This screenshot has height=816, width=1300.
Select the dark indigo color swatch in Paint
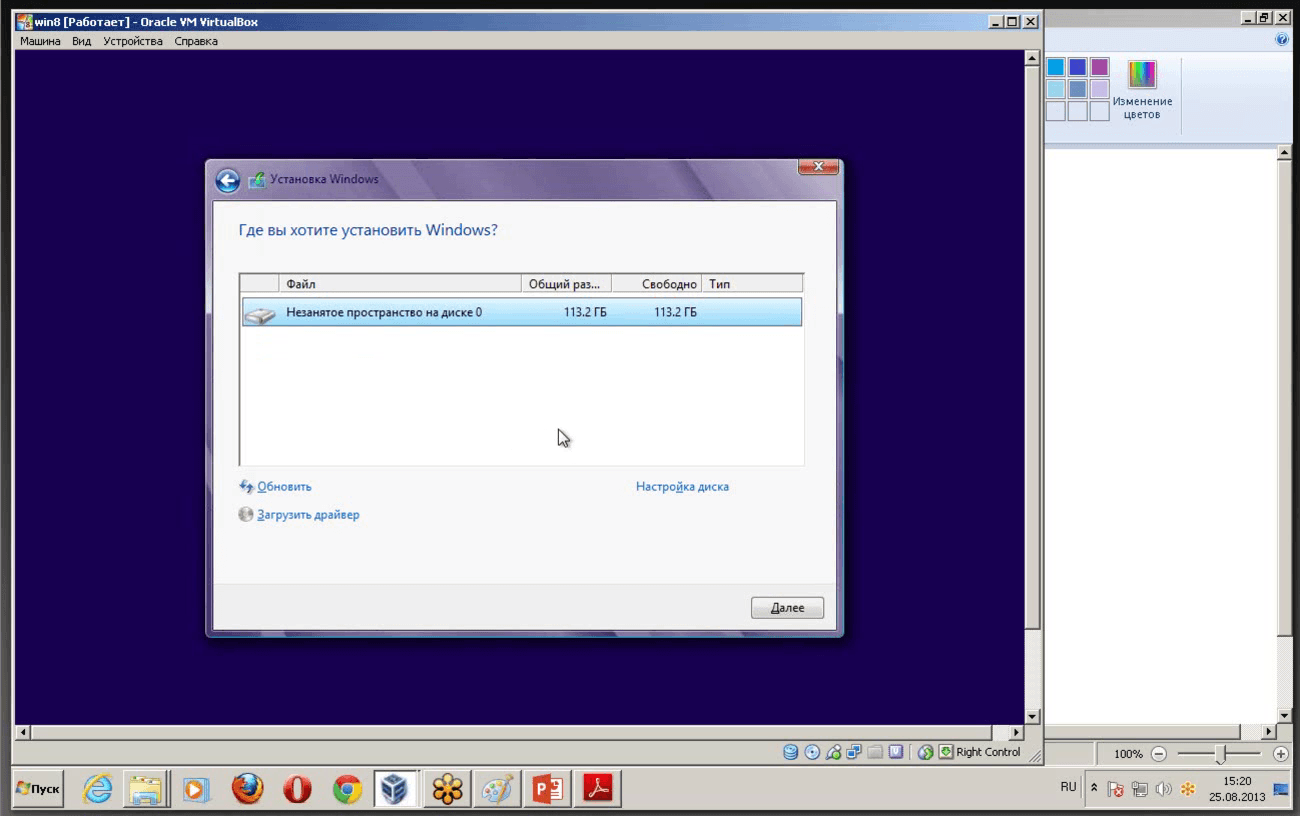tap(1078, 67)
